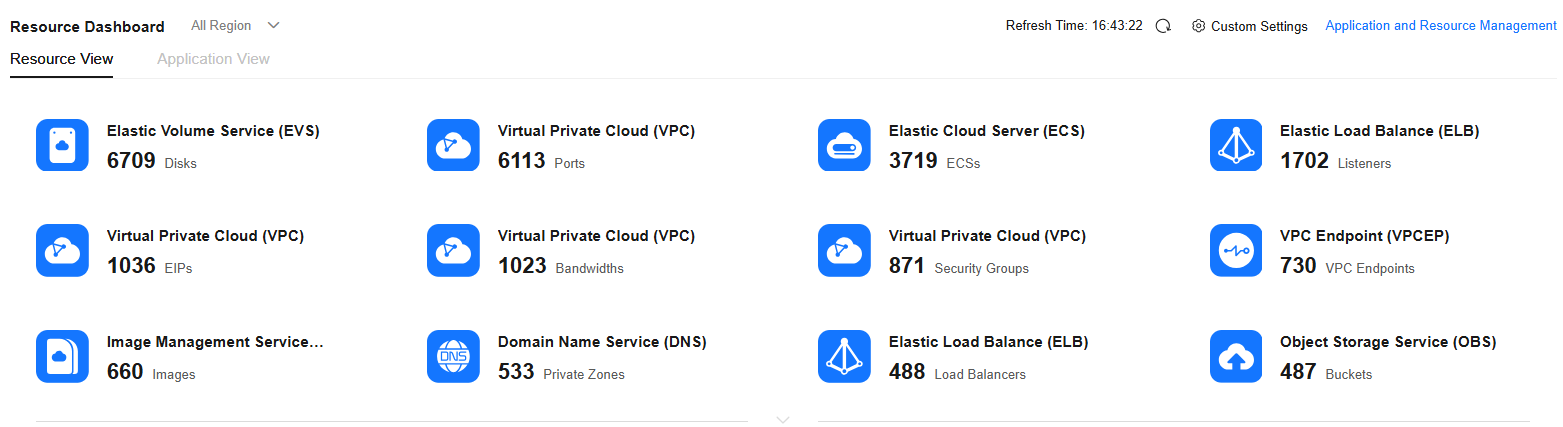Screen dimensions: 1563x427
Task: Click the Elastic Volume Service disk icon
Action: pyautogui.click(x=62, y=145)
